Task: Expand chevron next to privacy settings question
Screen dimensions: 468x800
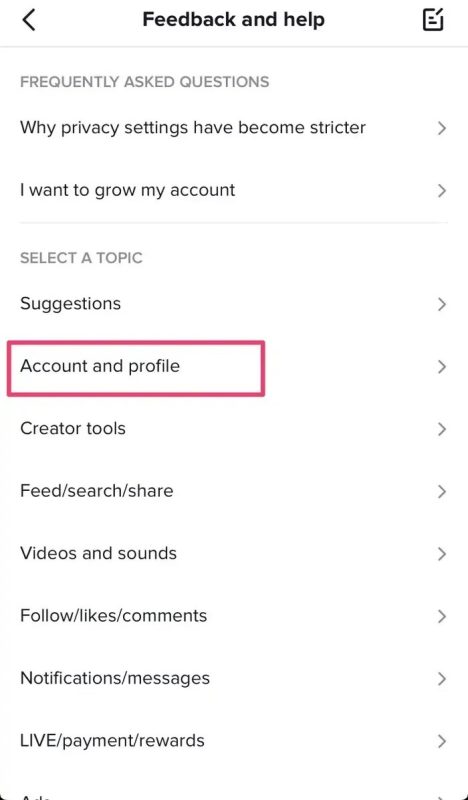Action: pos(442,128)
